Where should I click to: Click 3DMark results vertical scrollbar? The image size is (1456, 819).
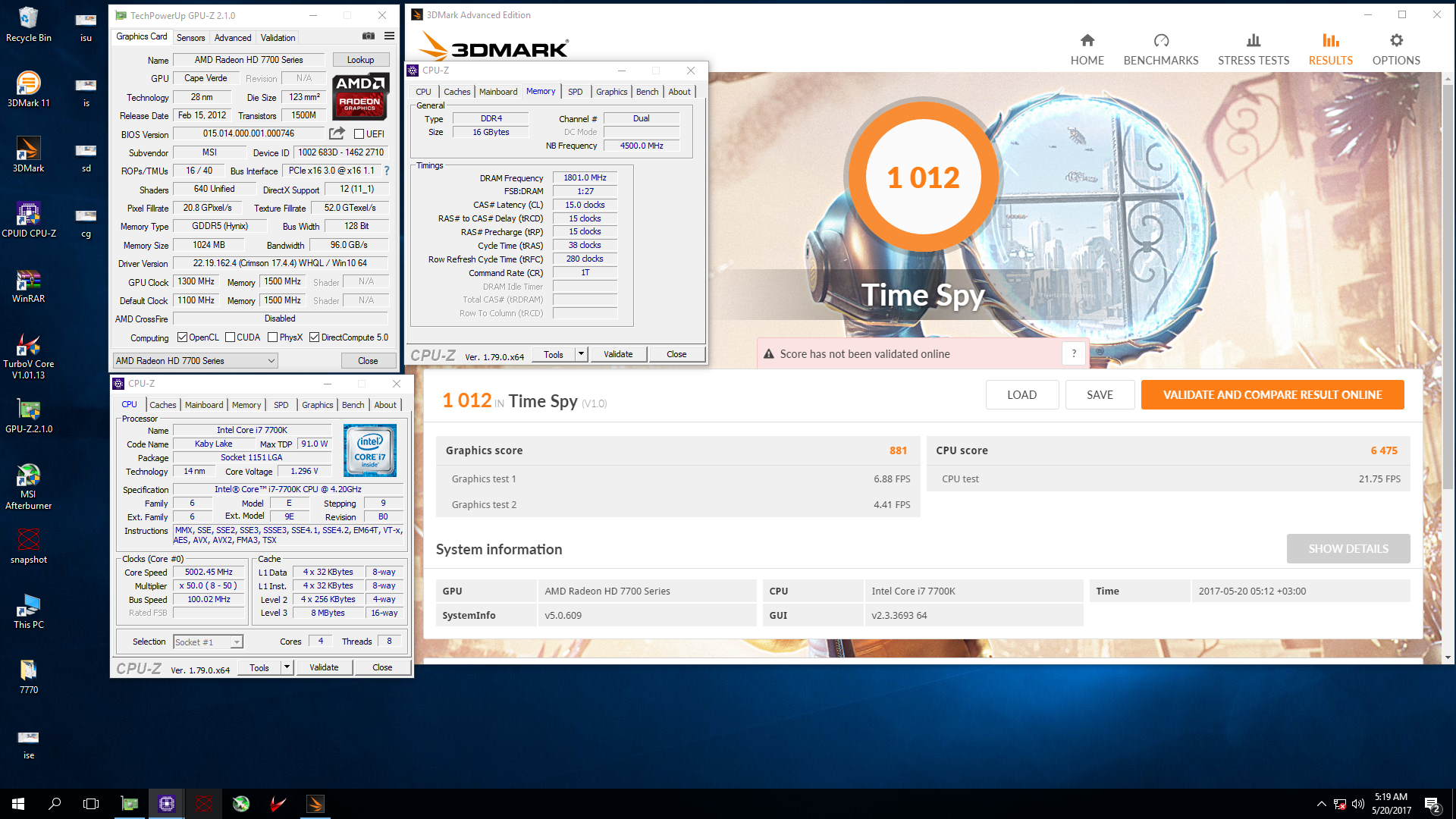tap(1448, 287)
